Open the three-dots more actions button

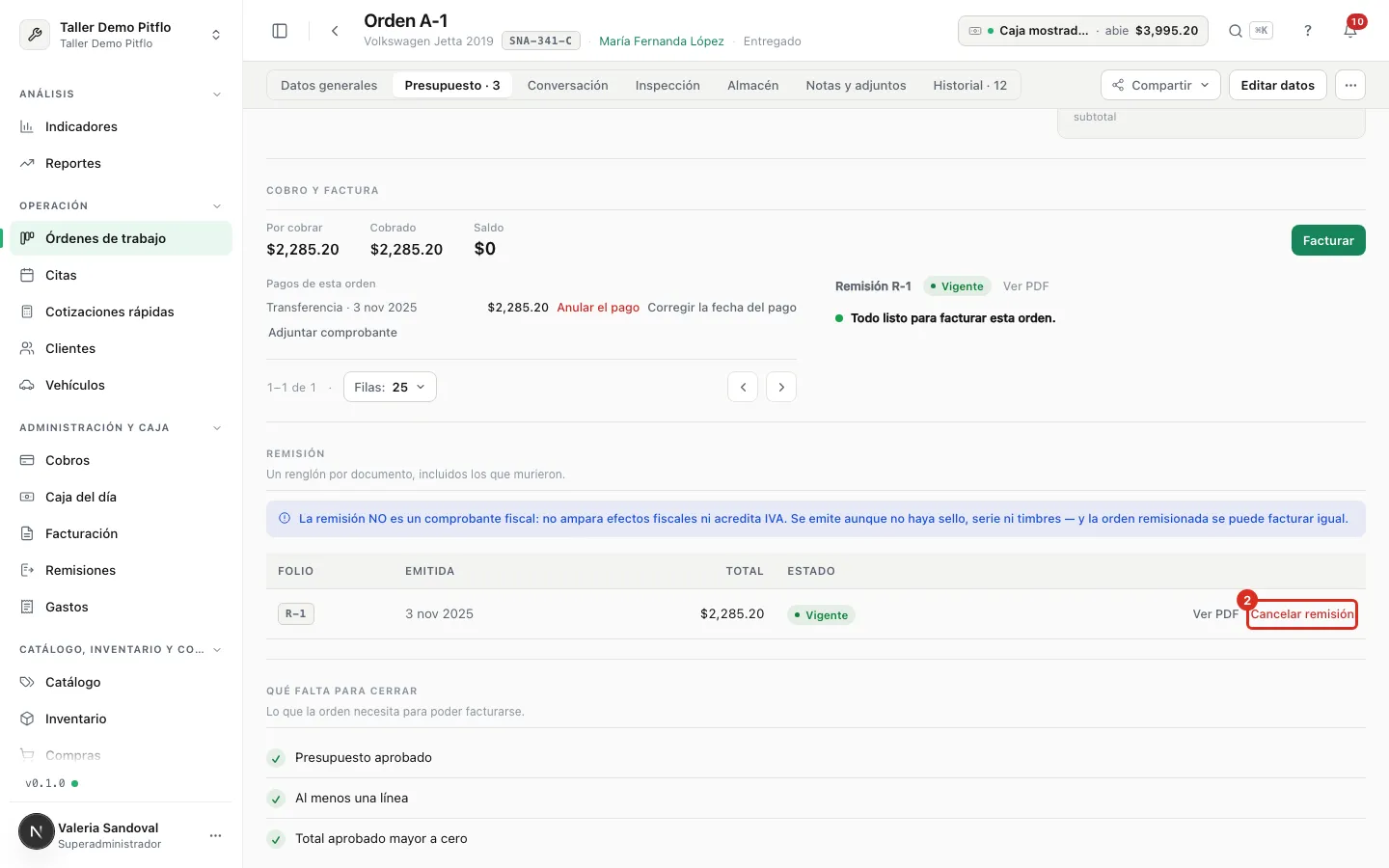click(1350, 85)
